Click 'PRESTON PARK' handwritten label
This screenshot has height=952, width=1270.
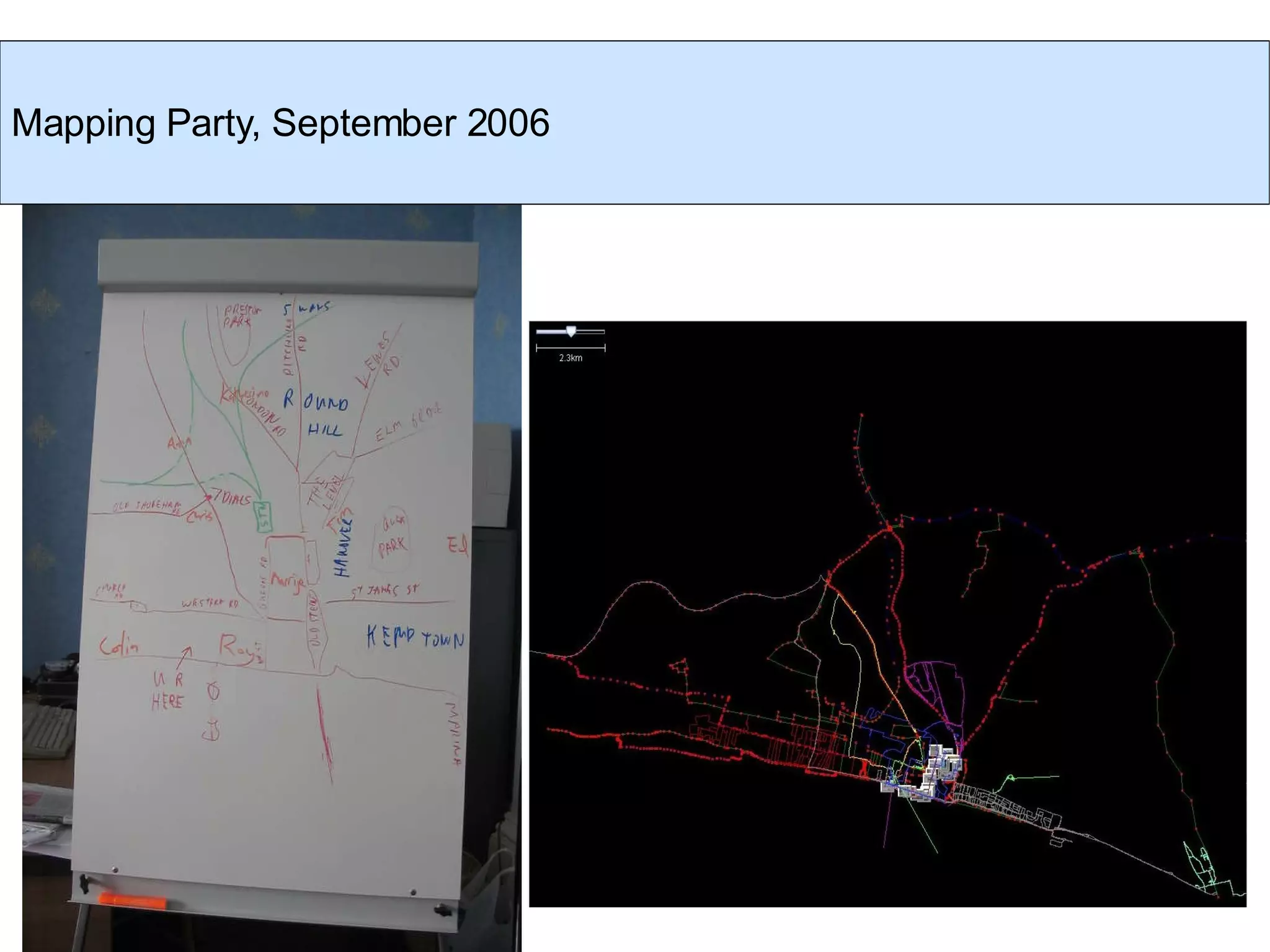[x=242, y=315]
